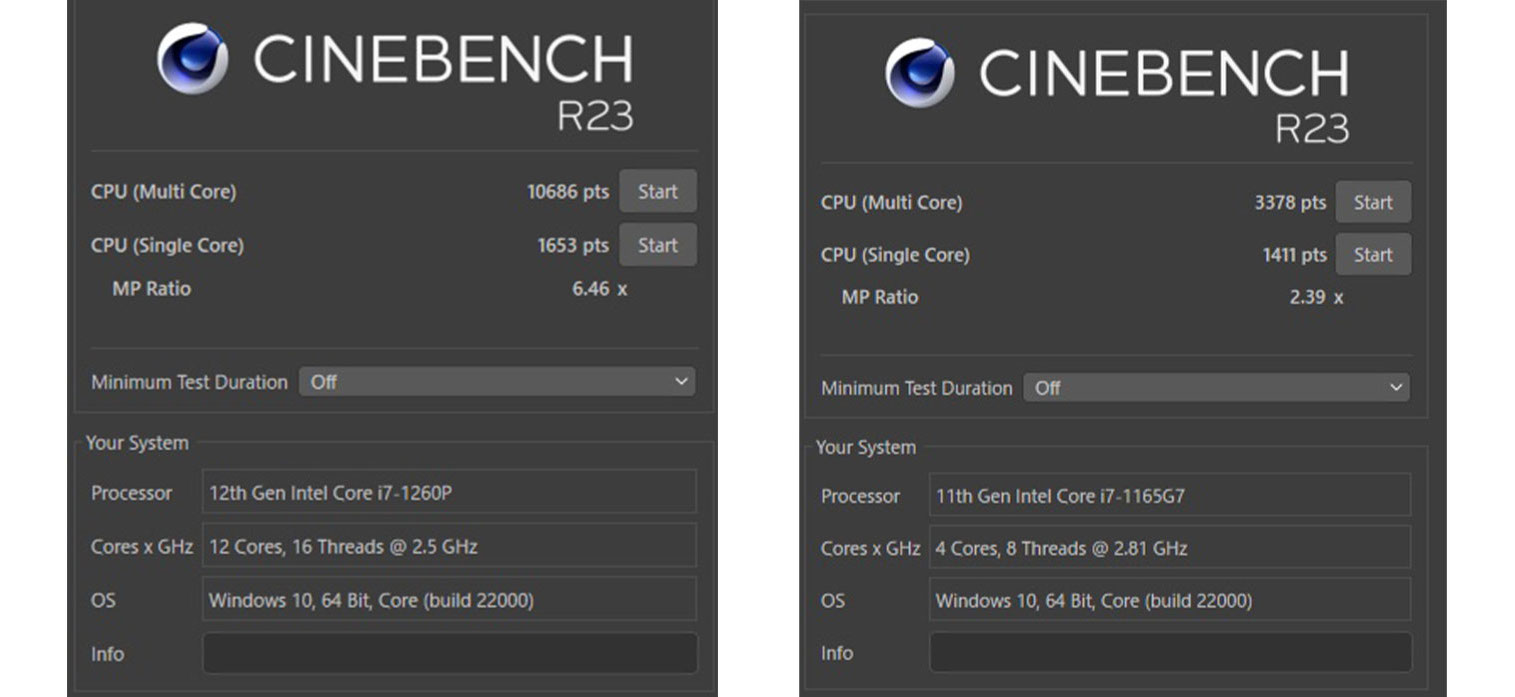Click 'Cores x GHz' label in right window

click(x=870, y=548)
